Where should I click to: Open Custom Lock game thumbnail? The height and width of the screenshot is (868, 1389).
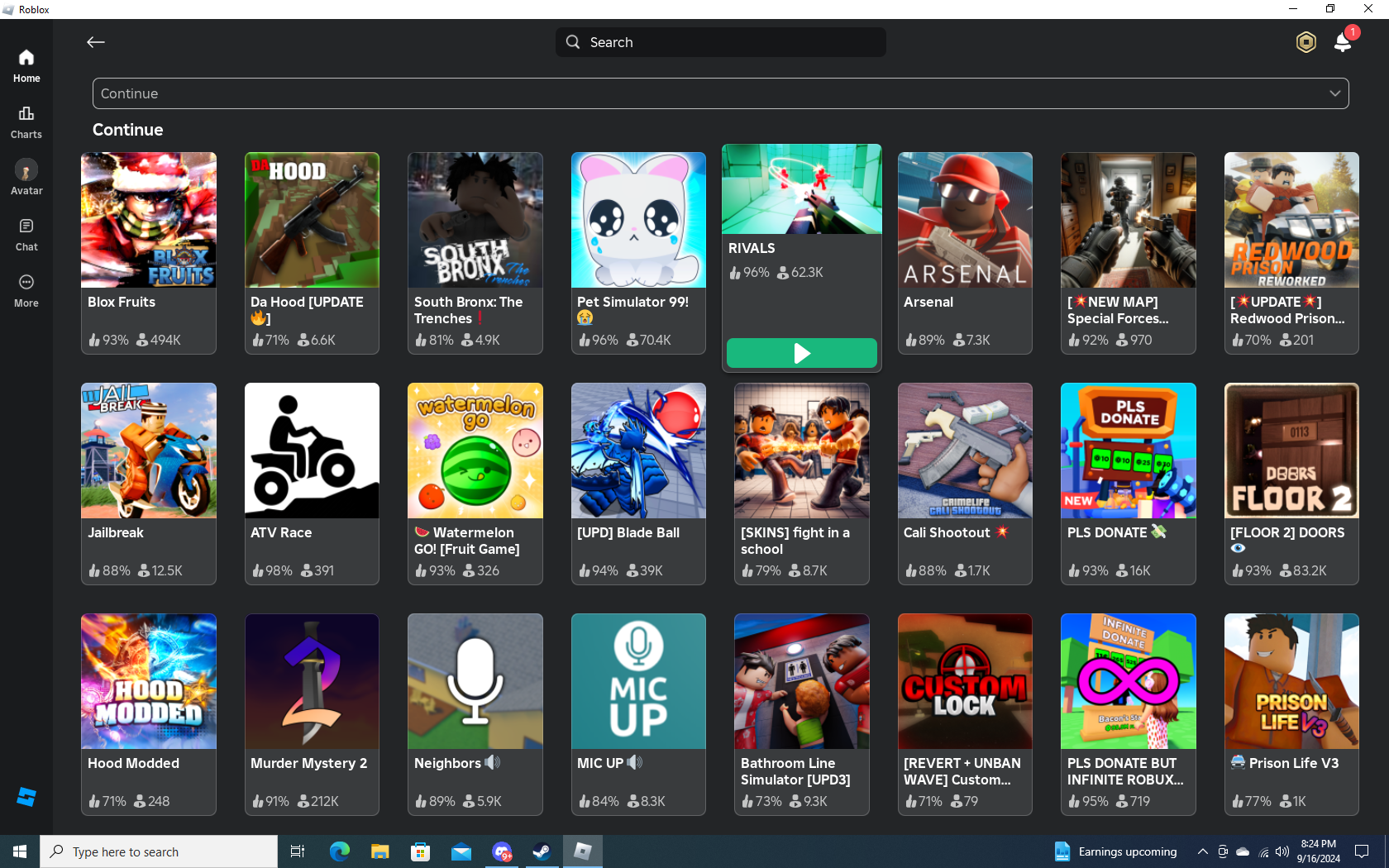point(965,681)
